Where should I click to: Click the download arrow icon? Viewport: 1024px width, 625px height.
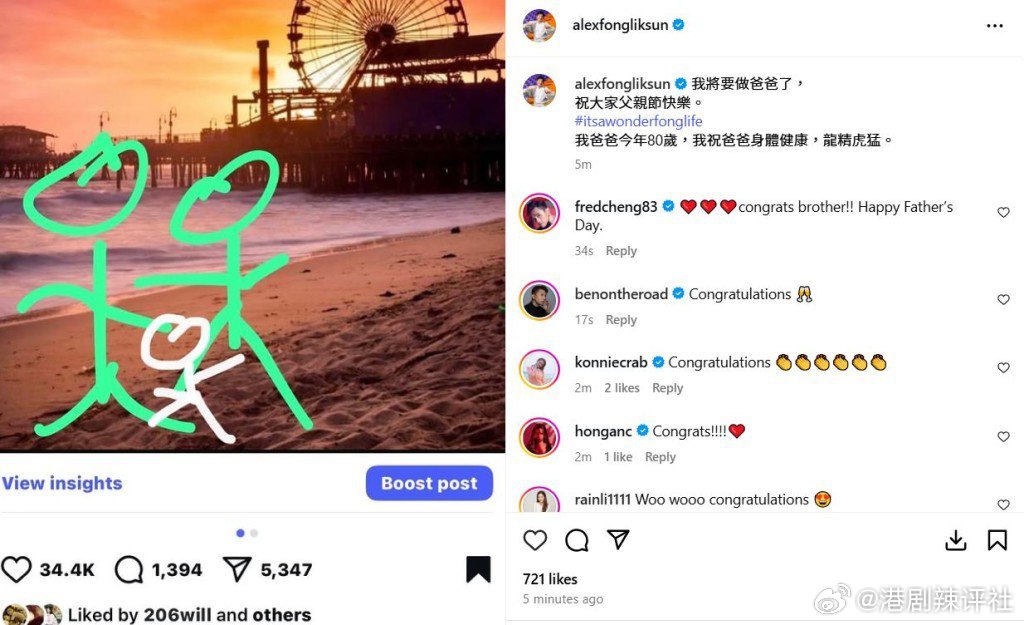pos(955,540)
